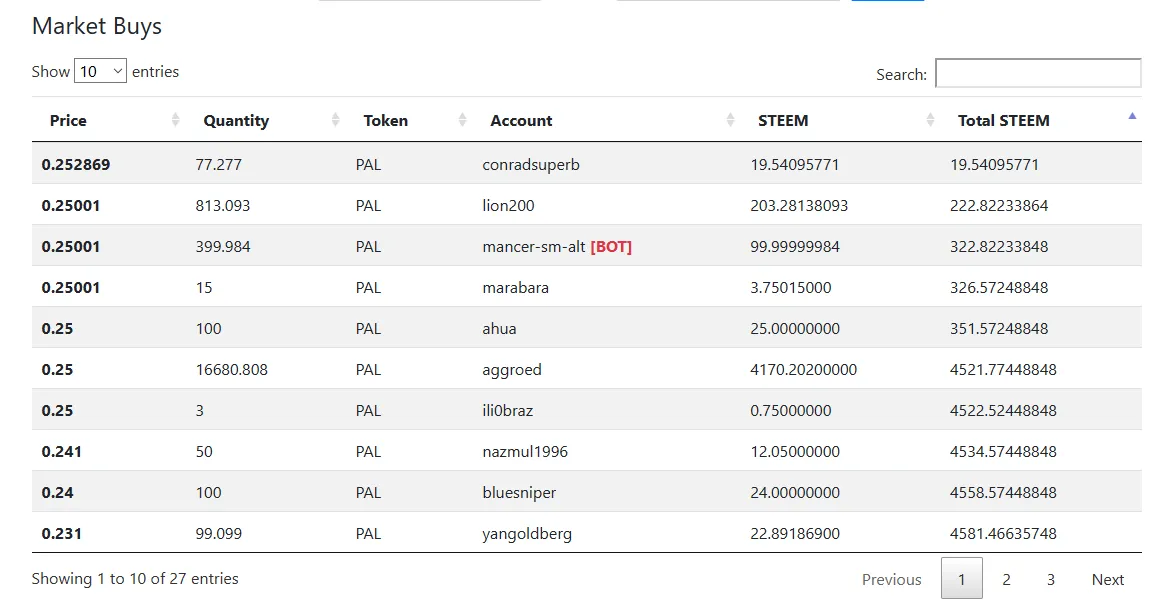This screenshot has height=615, width=1169.
Task: Click account name ahua
Action: click(x=500, y=329)
